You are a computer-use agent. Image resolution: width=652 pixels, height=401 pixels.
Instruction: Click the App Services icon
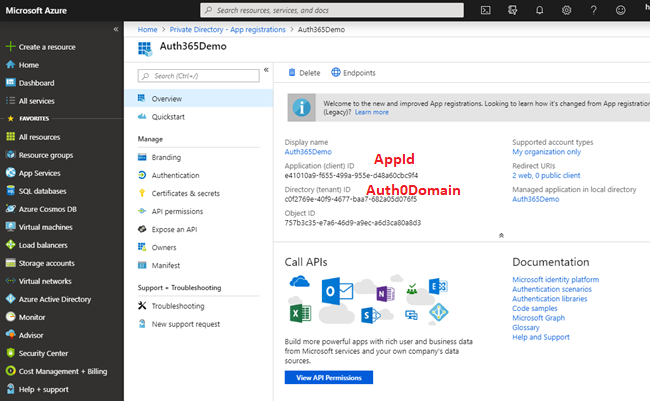(10, 173)
